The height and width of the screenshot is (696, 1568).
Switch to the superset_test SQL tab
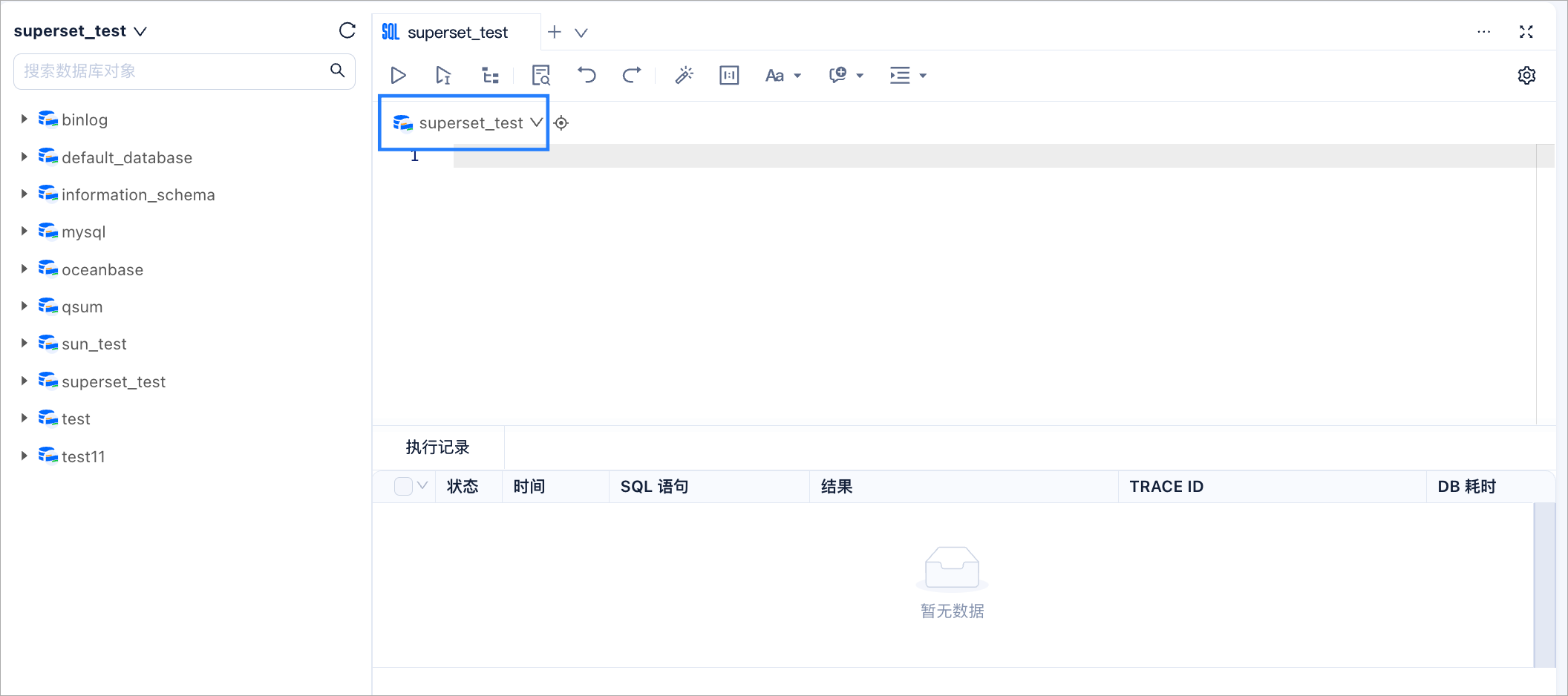[457, 33]
